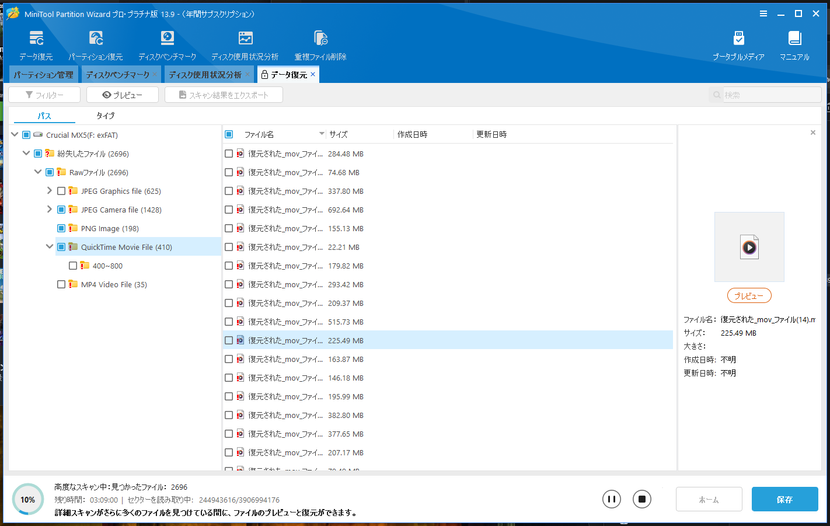This screenshot has height=526, width=830.
Task: Check the 225.49 MB file checkbox
Action: (x=229, y=340)
